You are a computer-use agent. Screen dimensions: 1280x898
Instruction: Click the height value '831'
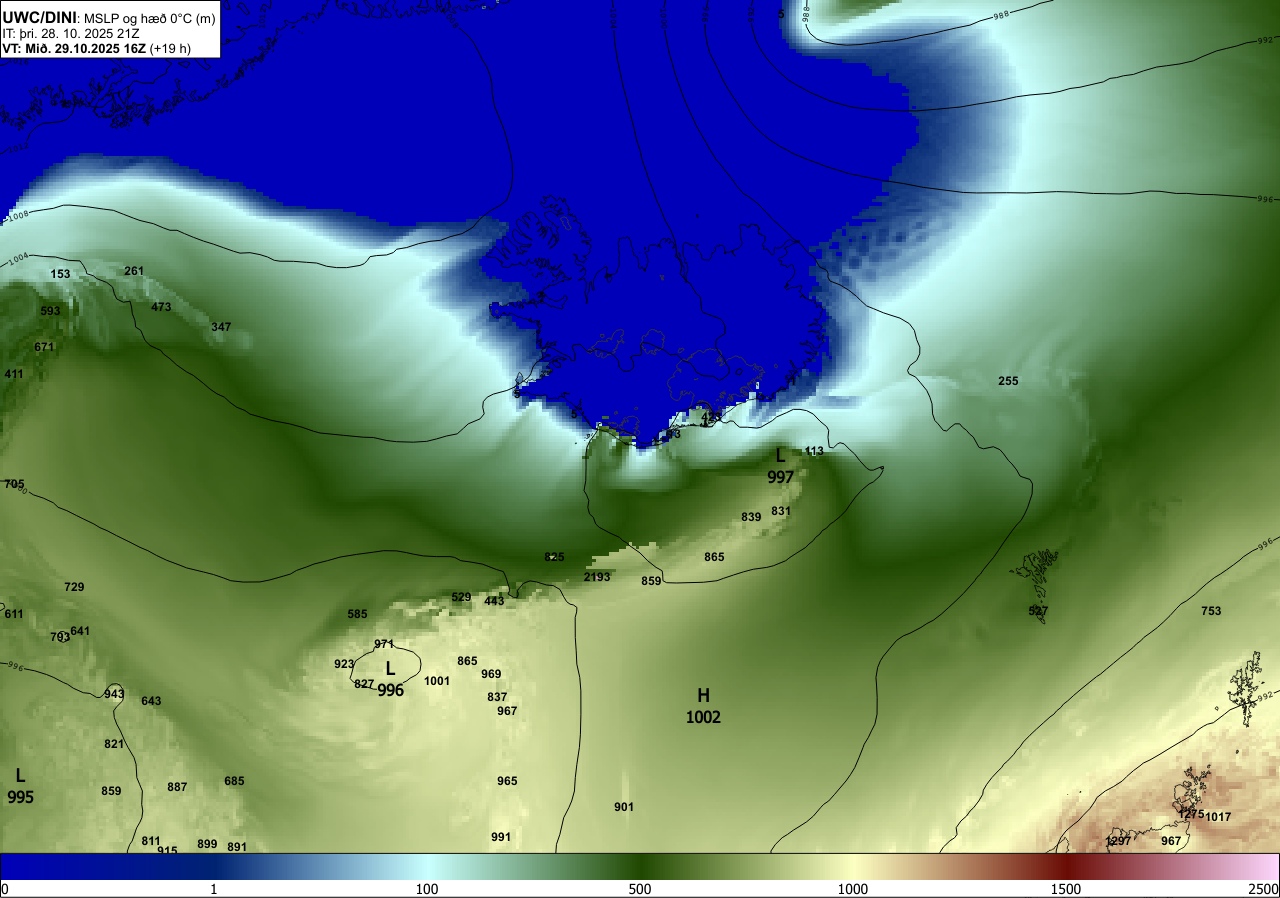tap(781, 511)
